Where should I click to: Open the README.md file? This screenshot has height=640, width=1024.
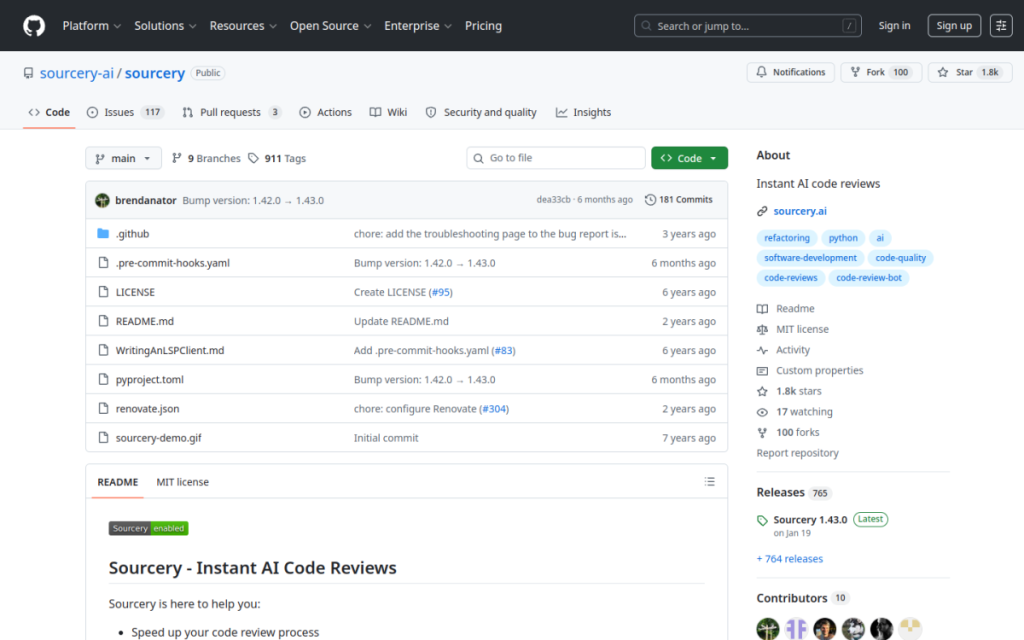point(145,321)
